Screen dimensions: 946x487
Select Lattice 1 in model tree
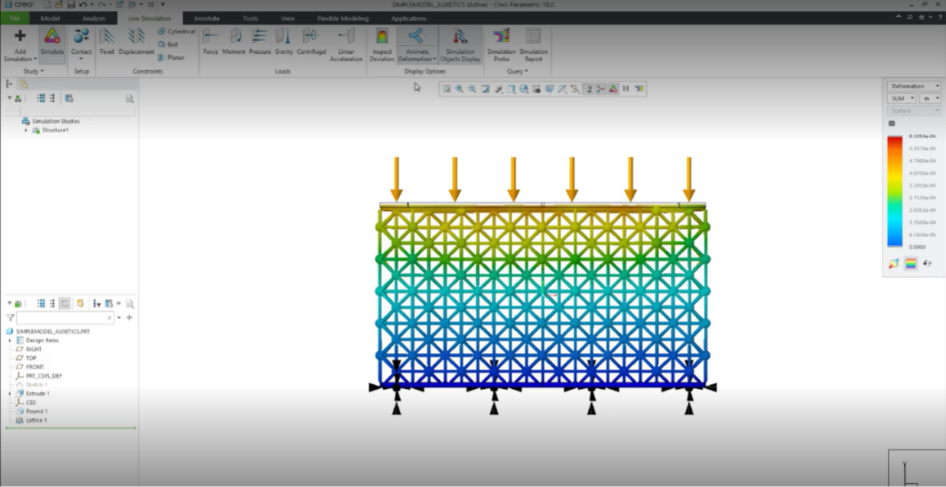coord(37,419)
